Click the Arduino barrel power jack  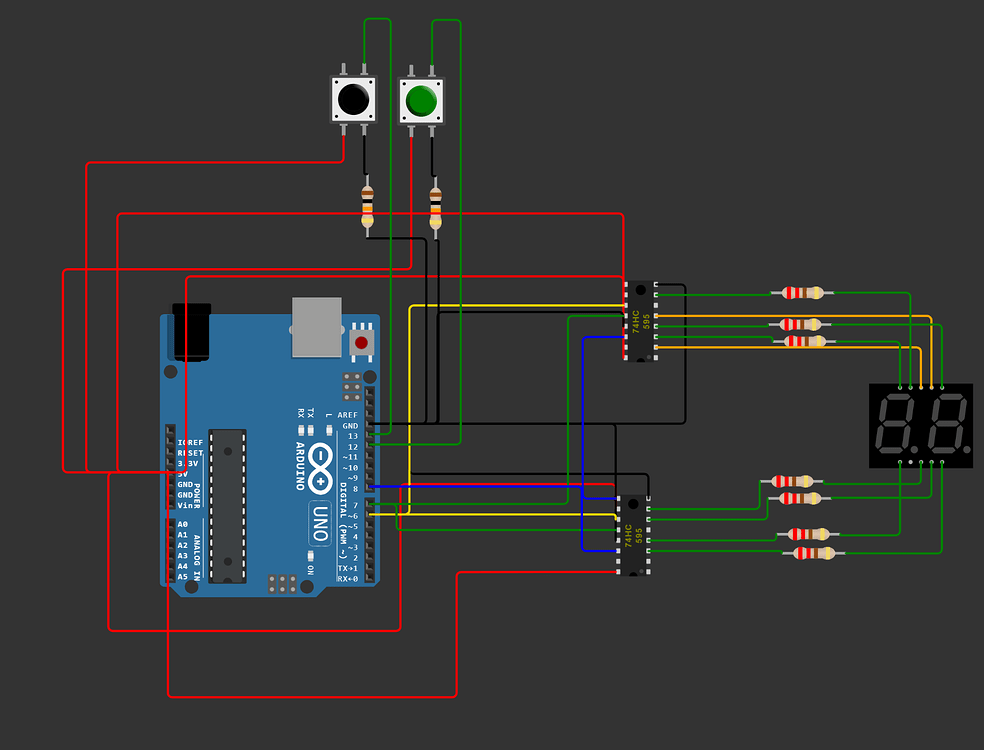(x=193, y=333)
